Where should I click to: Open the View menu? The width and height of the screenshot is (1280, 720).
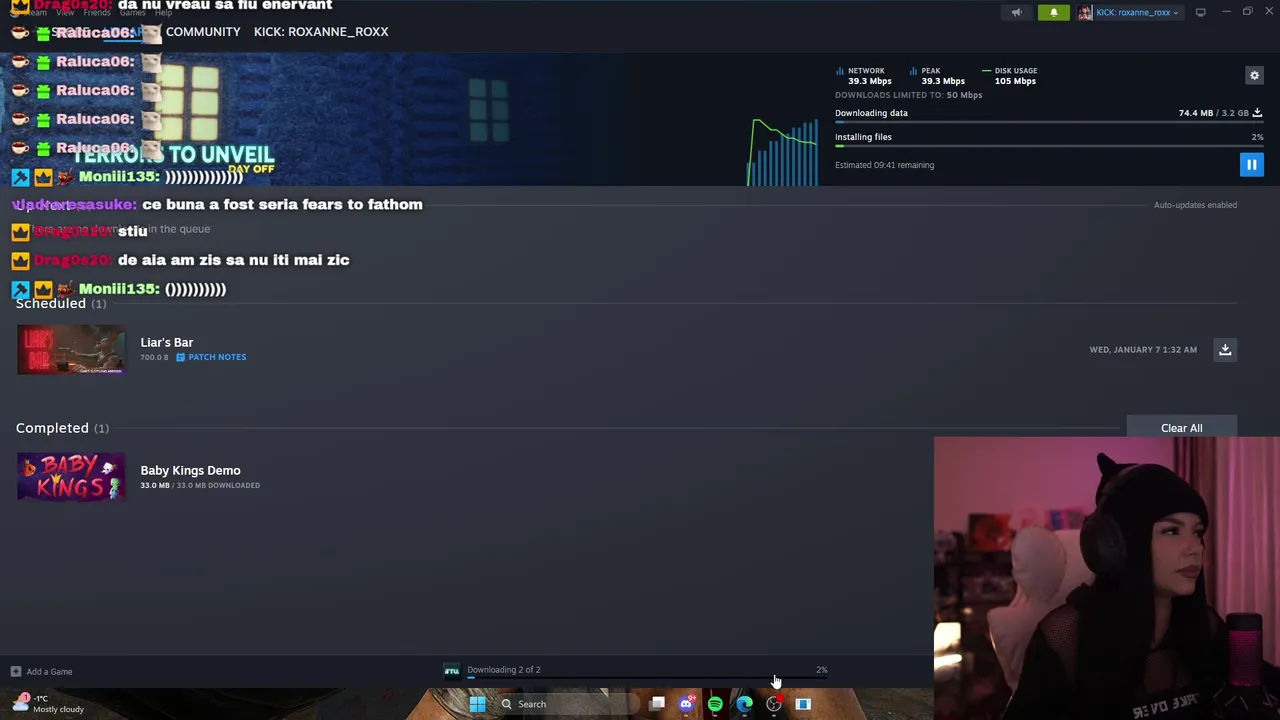coord(65,13)
